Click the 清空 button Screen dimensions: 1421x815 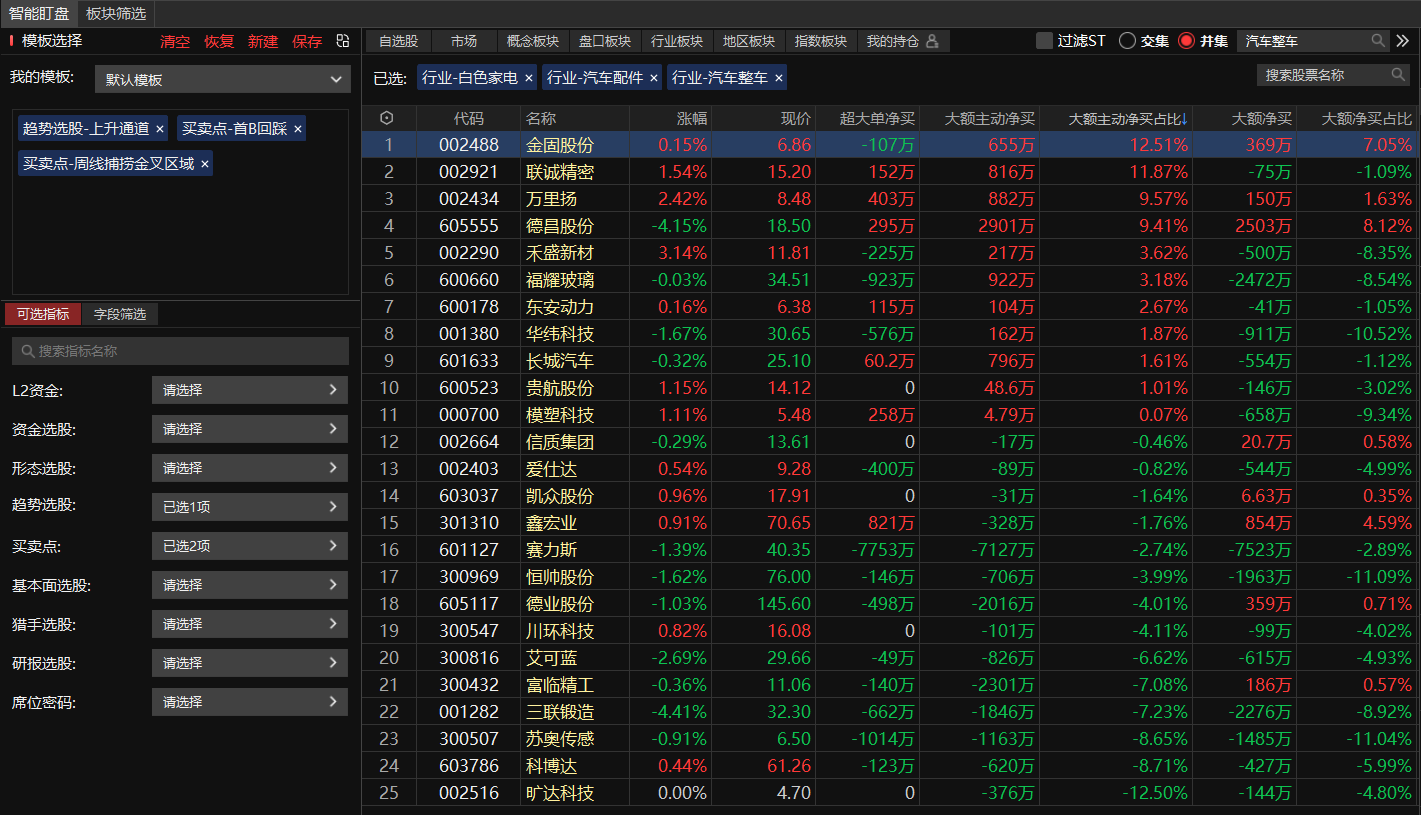[x=175, y=41]
